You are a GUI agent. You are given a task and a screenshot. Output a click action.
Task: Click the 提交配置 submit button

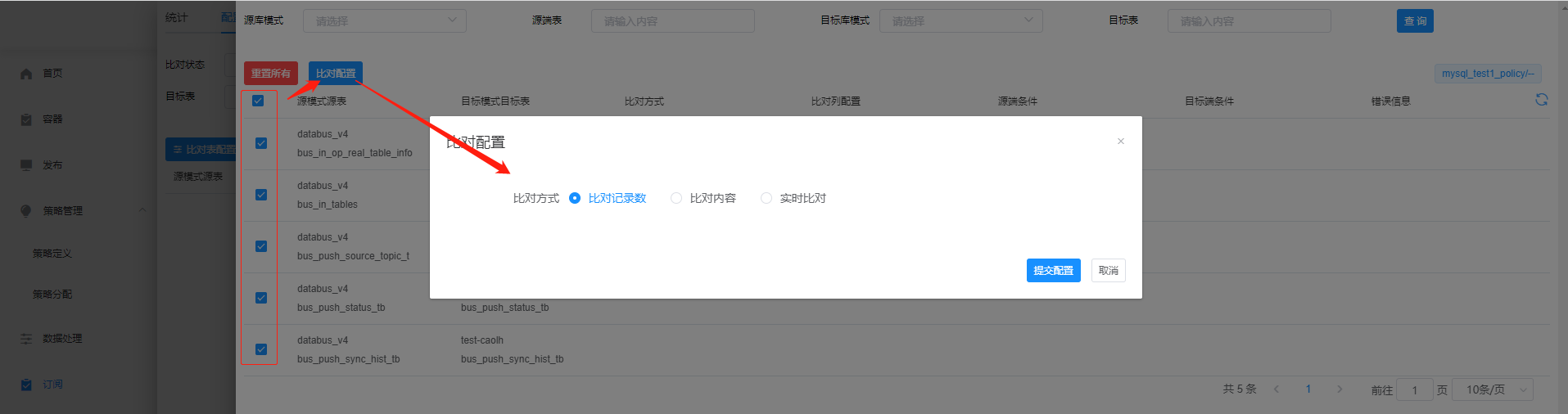pyautogui.click(x=1053, y=271)
